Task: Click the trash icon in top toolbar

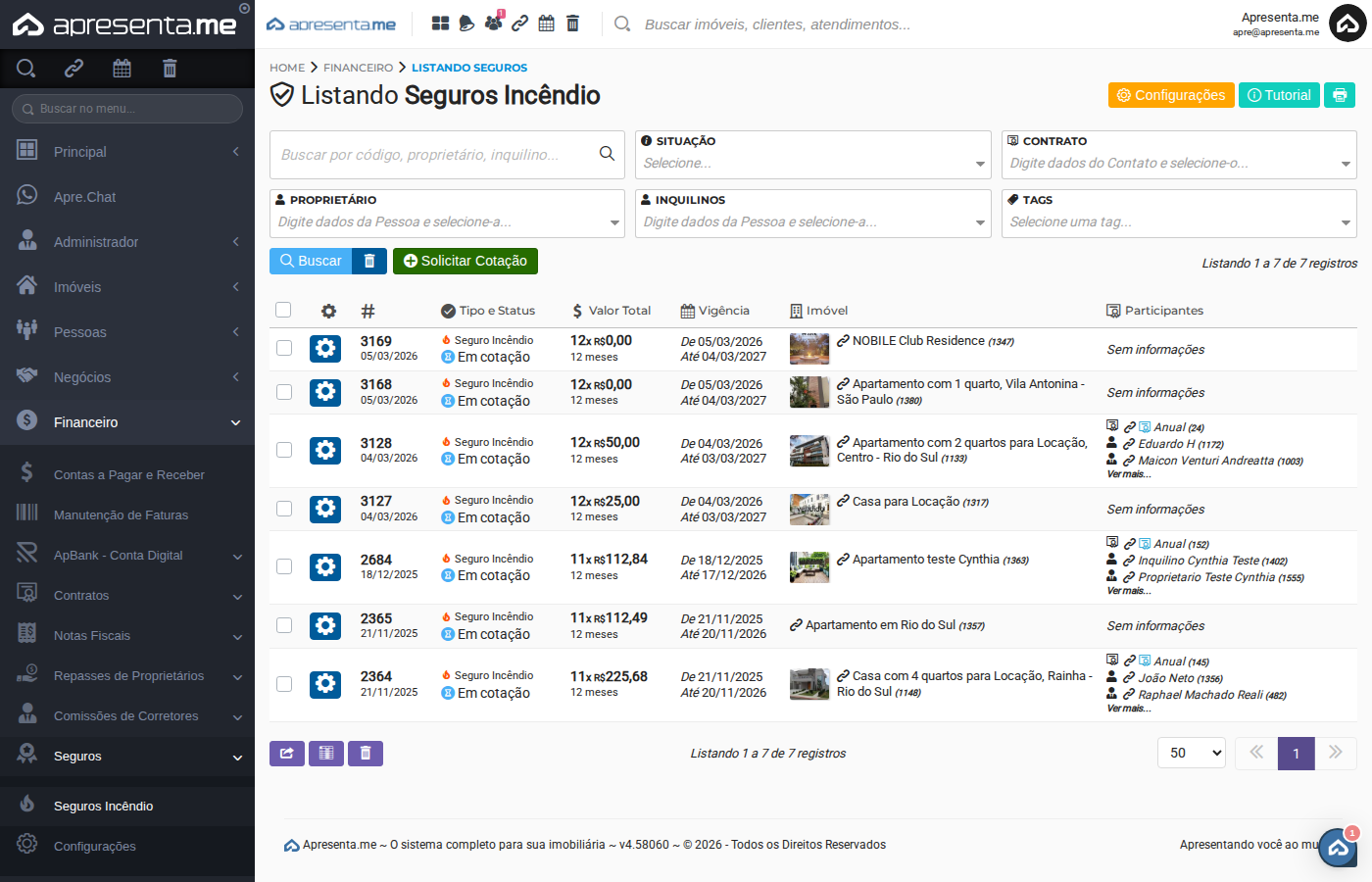Action: tap(573, 24)
